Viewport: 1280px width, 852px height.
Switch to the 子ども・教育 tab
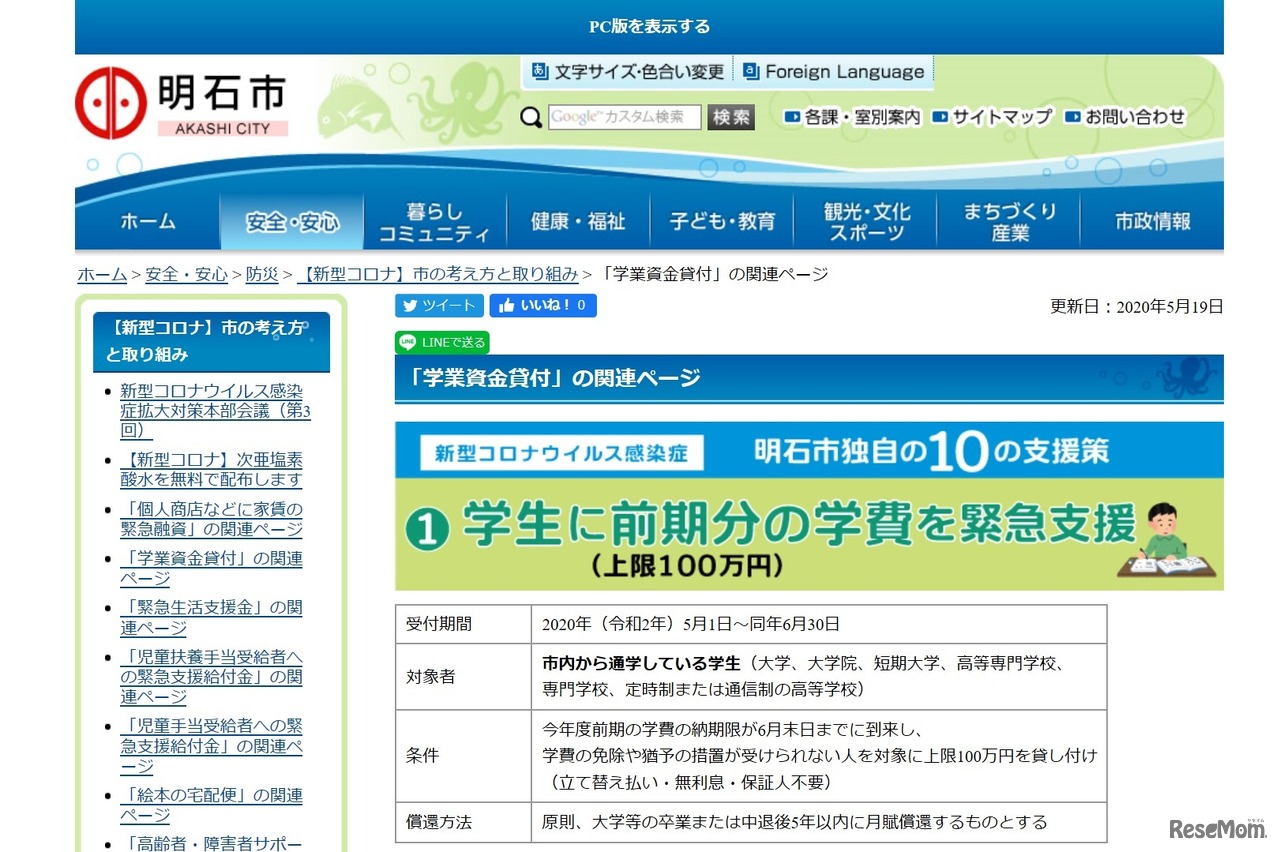[722, 220]
